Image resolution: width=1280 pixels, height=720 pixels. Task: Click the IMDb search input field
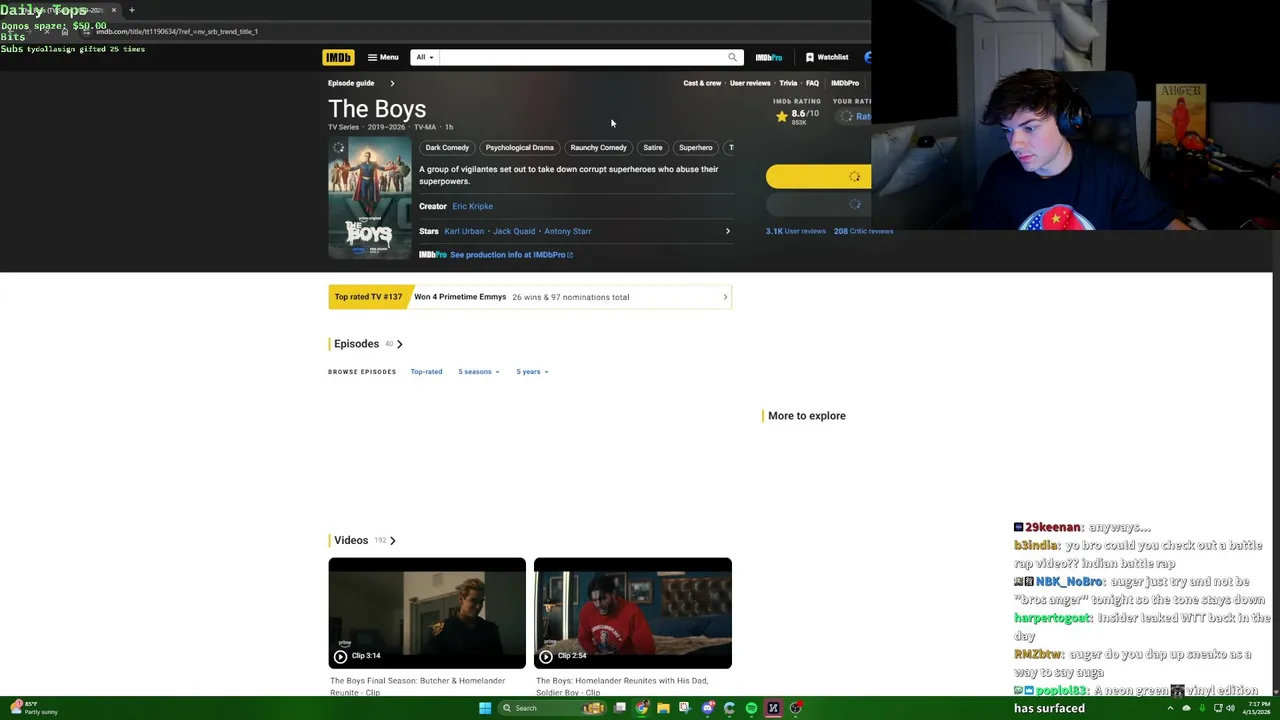pos(582,57)
